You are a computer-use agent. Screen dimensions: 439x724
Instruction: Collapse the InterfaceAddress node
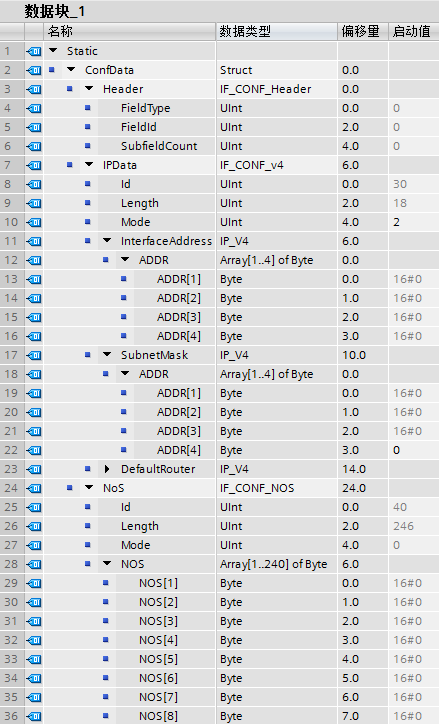click(107, 241)
